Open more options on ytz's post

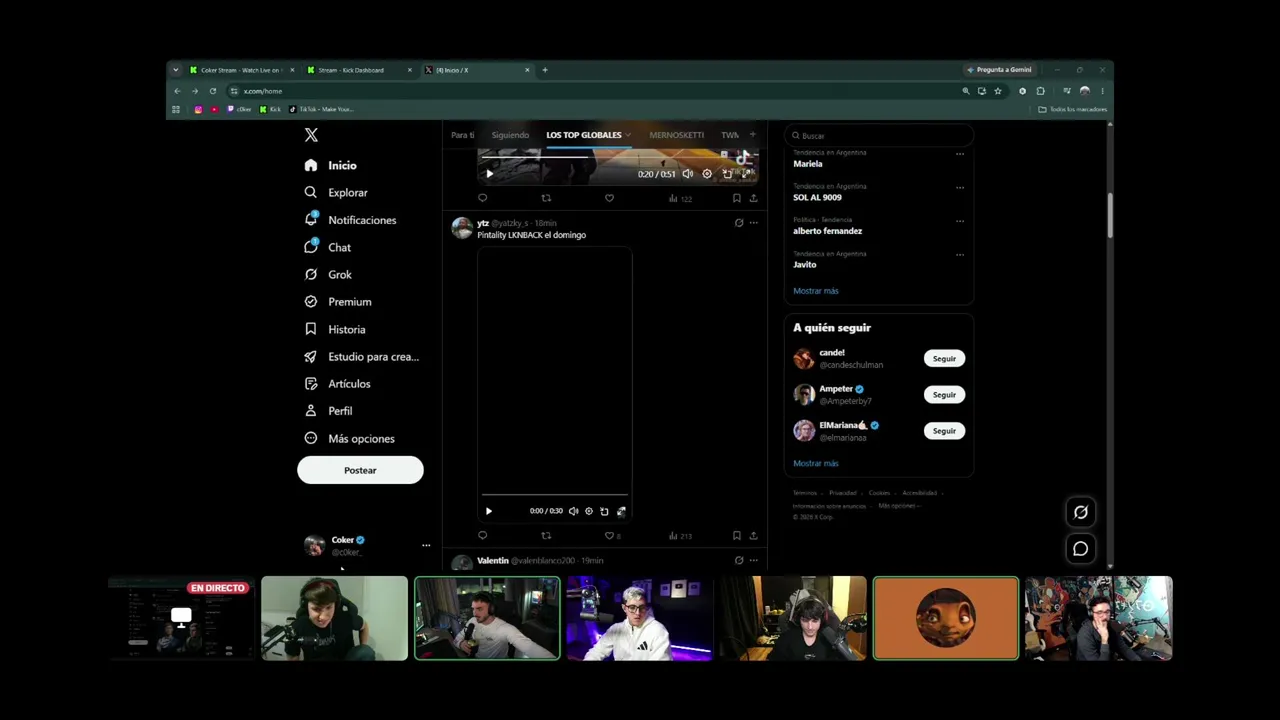pos(754,223)
